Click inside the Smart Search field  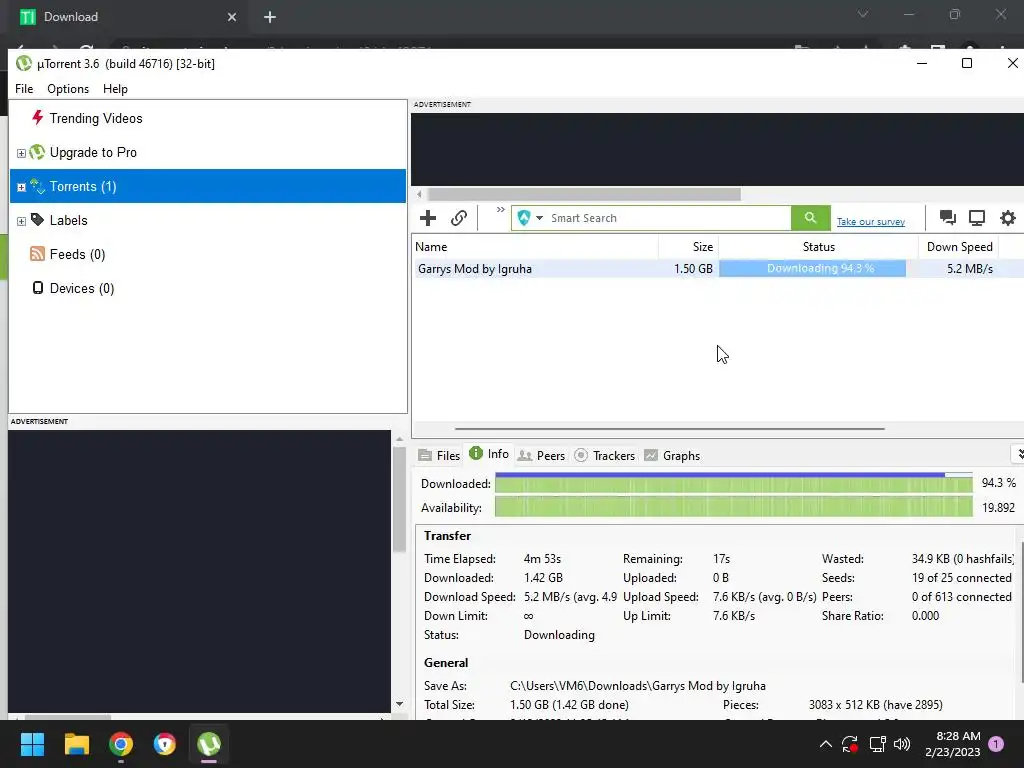667,218
